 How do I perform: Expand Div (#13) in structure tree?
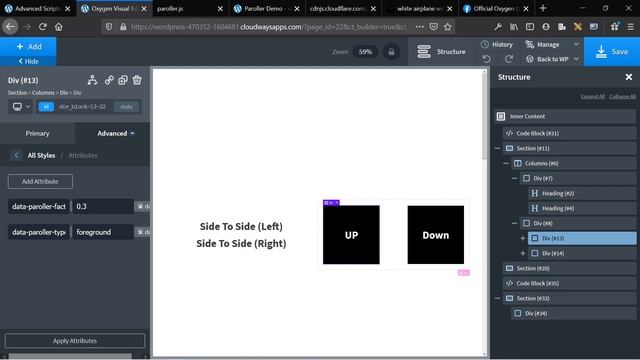(x=523, y=238)
